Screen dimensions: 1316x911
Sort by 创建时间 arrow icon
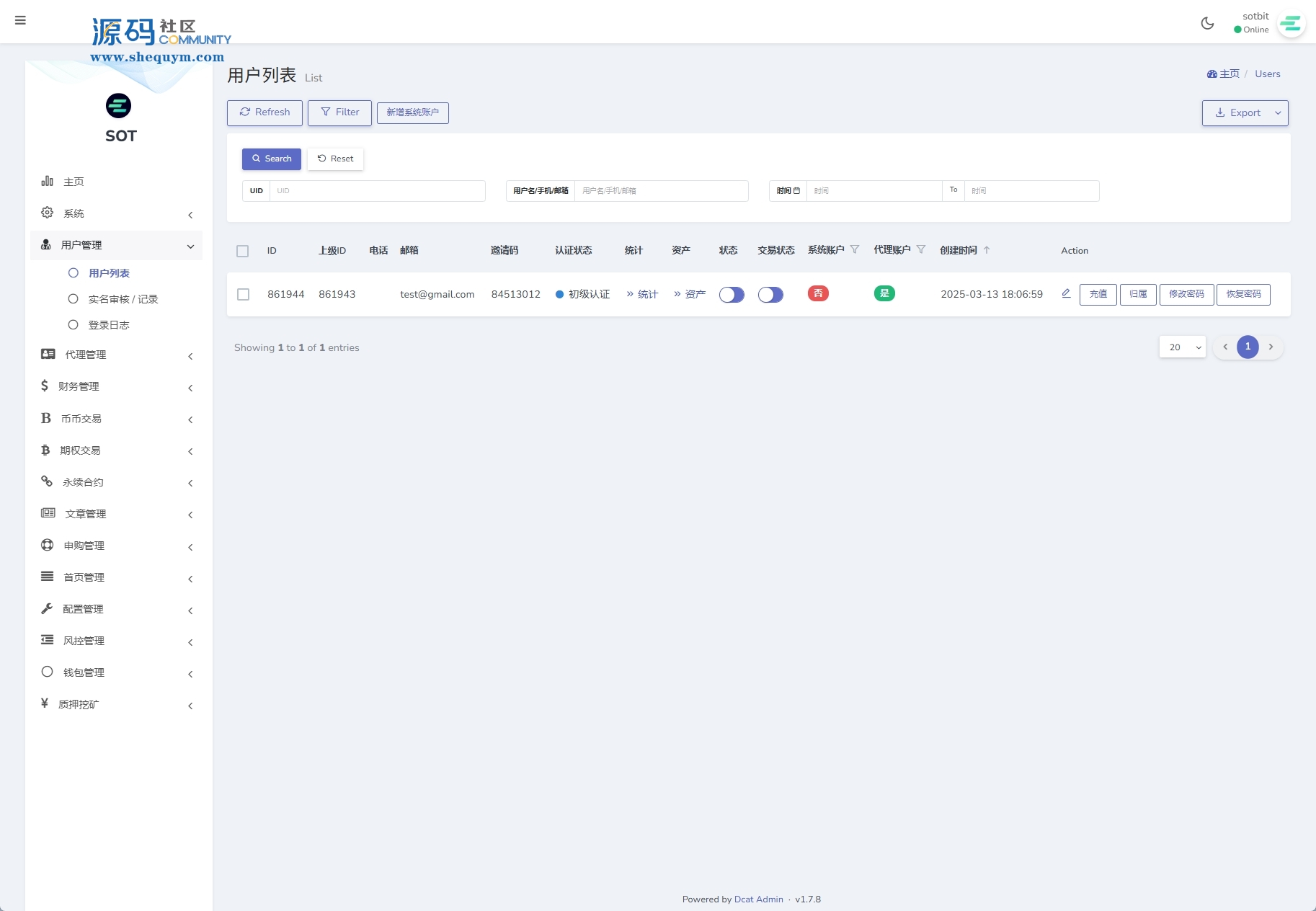coord(987,250)
